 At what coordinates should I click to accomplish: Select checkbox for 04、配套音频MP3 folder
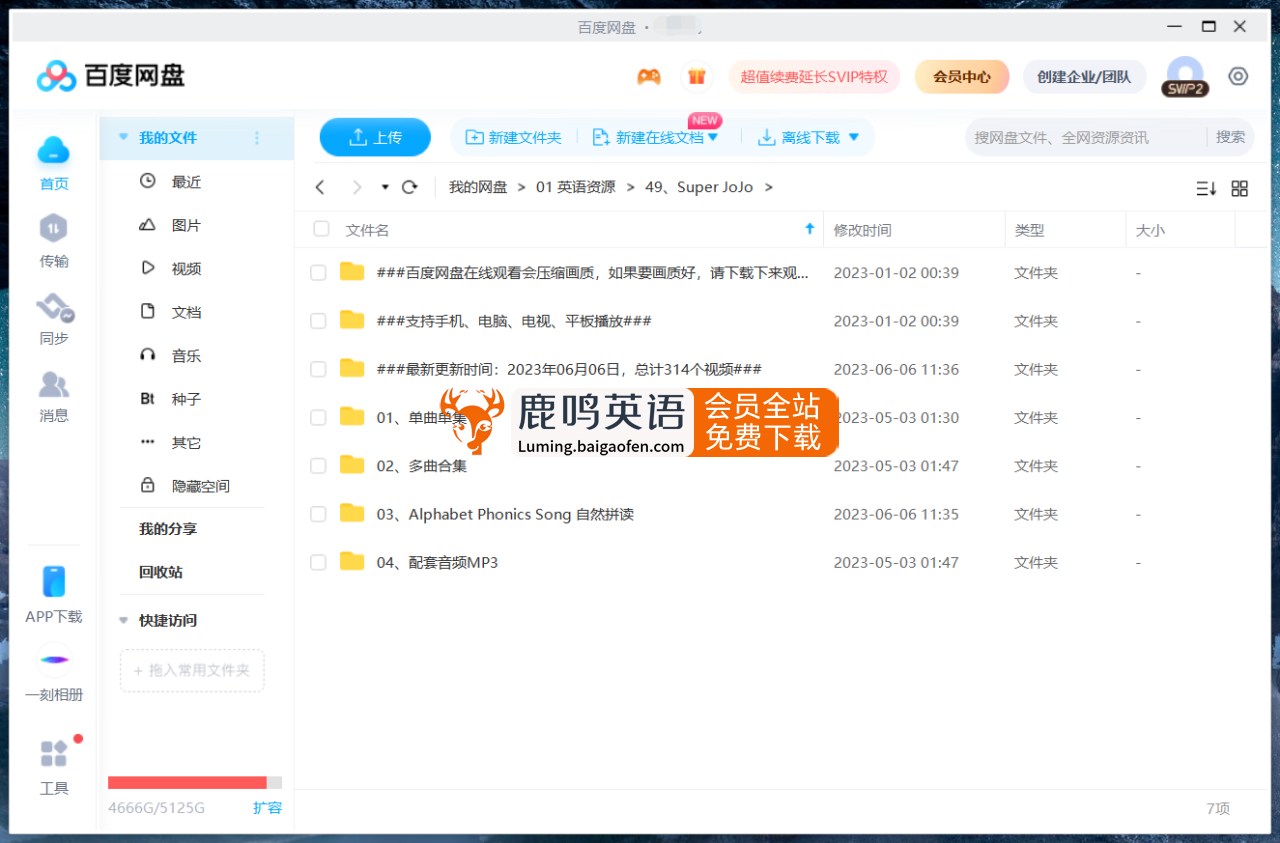point(318,563)
